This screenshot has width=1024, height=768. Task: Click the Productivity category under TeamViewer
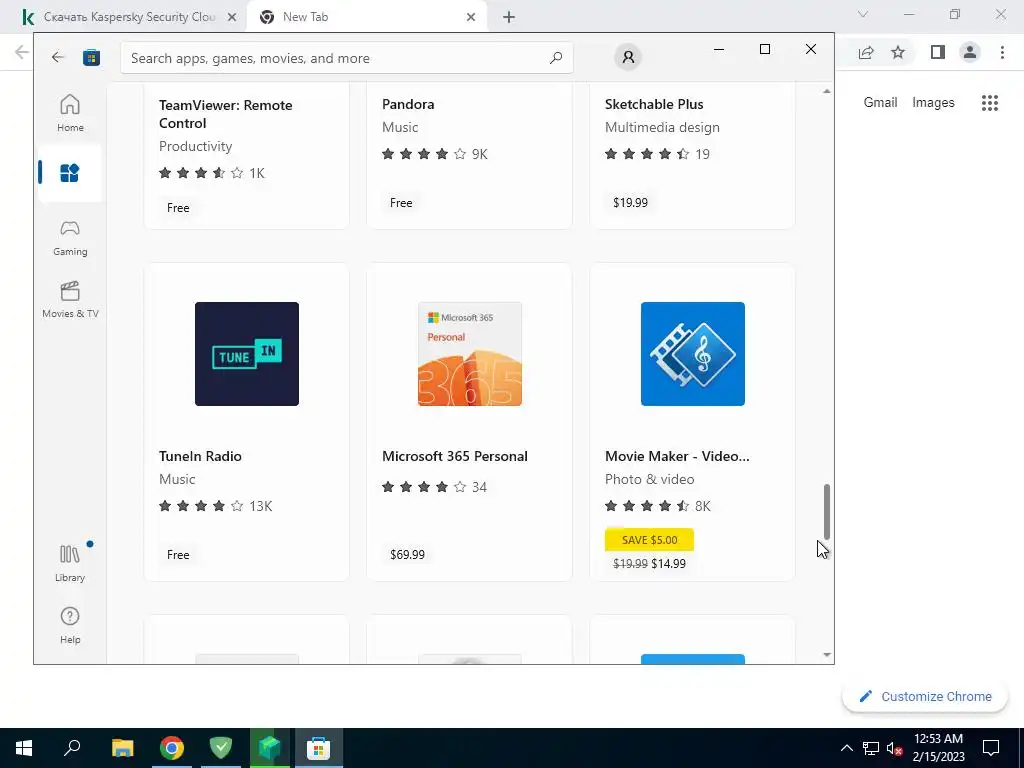click(195, 146)
